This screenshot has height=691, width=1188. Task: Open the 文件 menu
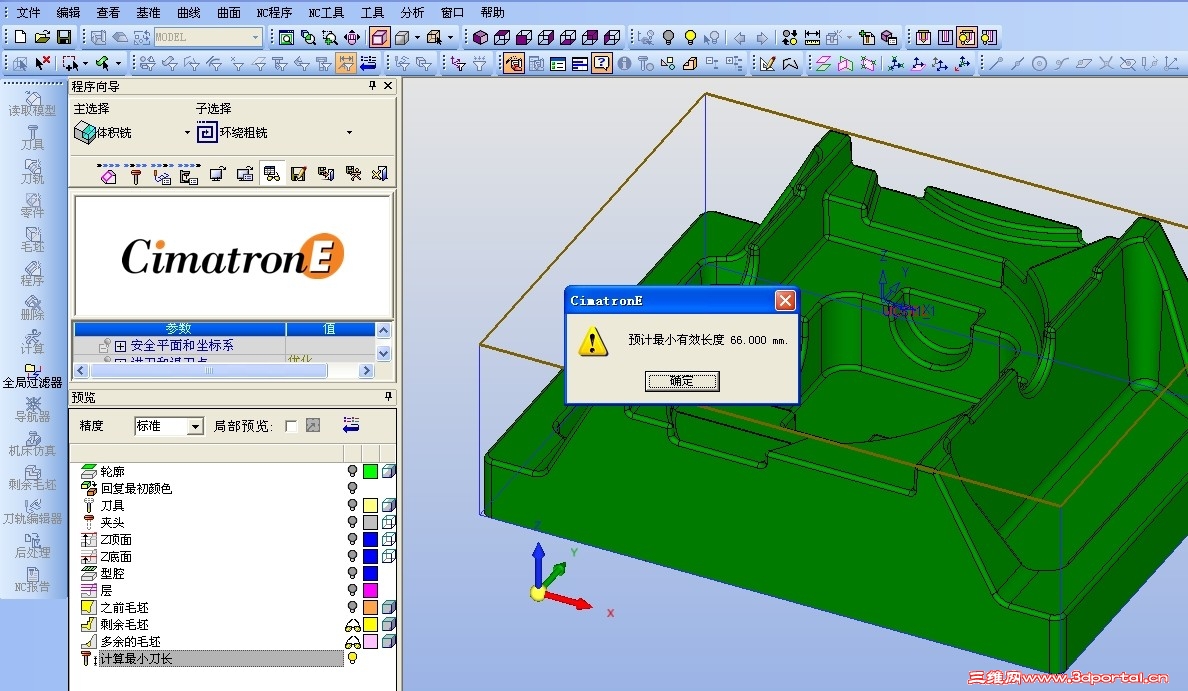click(29, 12)
